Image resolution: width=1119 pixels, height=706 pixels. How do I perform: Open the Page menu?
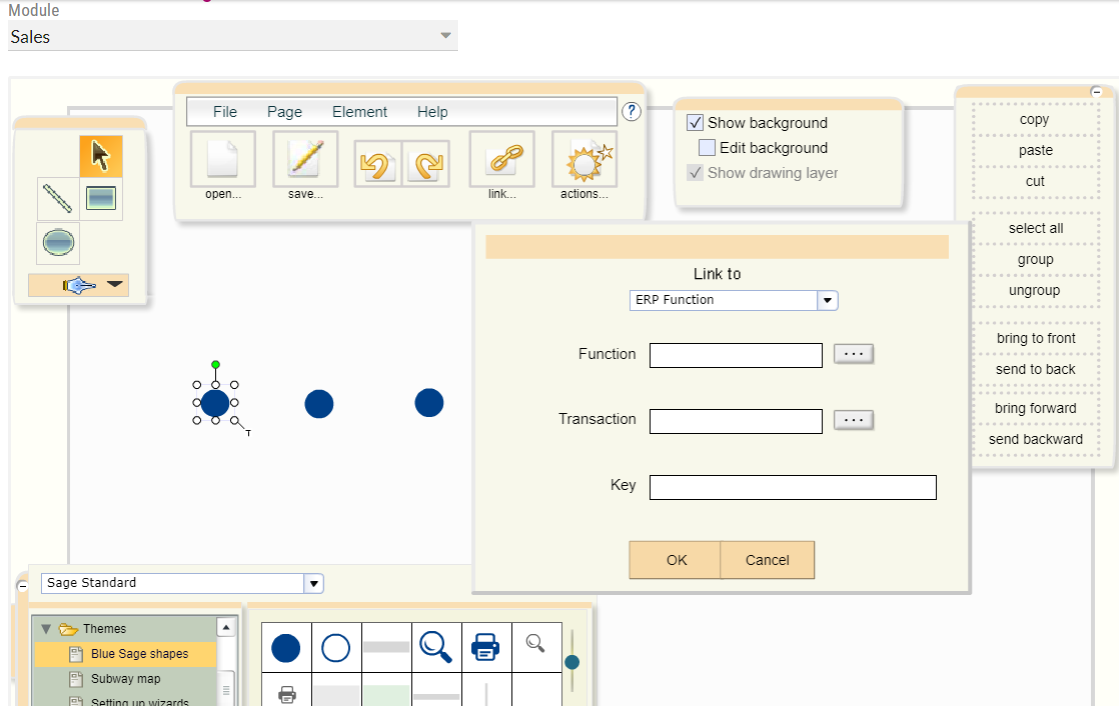284,111
